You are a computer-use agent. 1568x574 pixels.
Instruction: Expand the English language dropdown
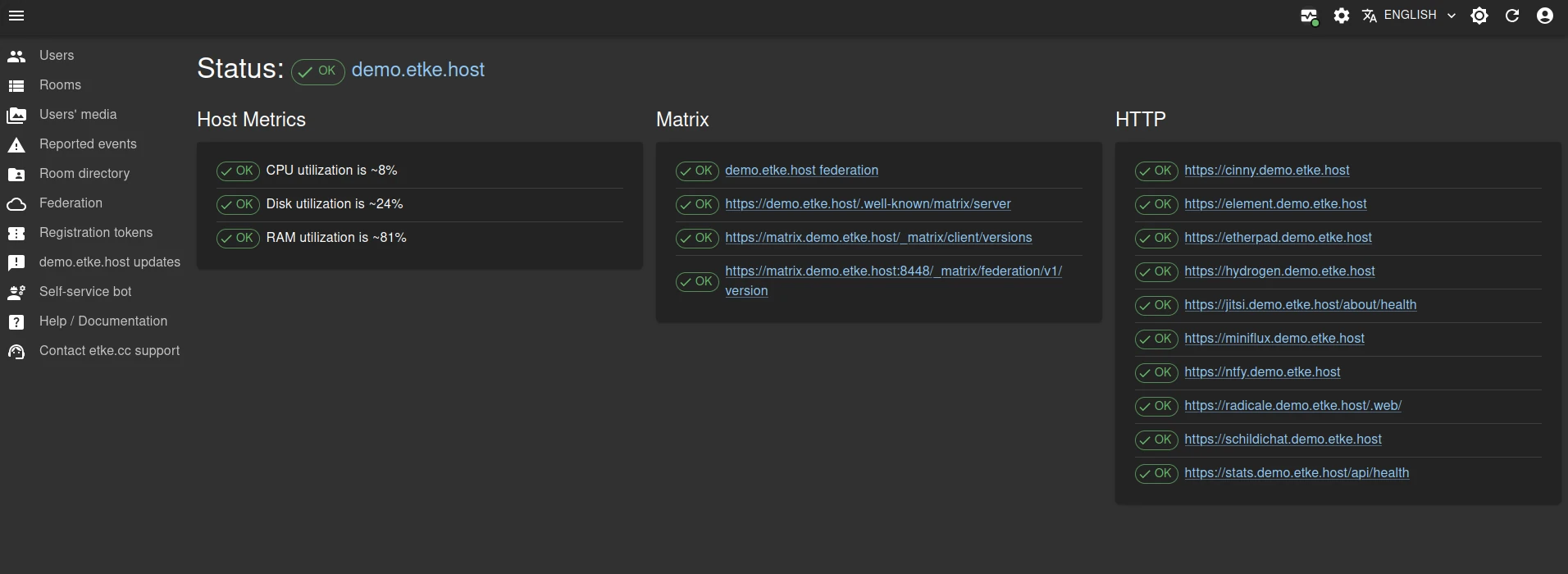pos(1409,16)
